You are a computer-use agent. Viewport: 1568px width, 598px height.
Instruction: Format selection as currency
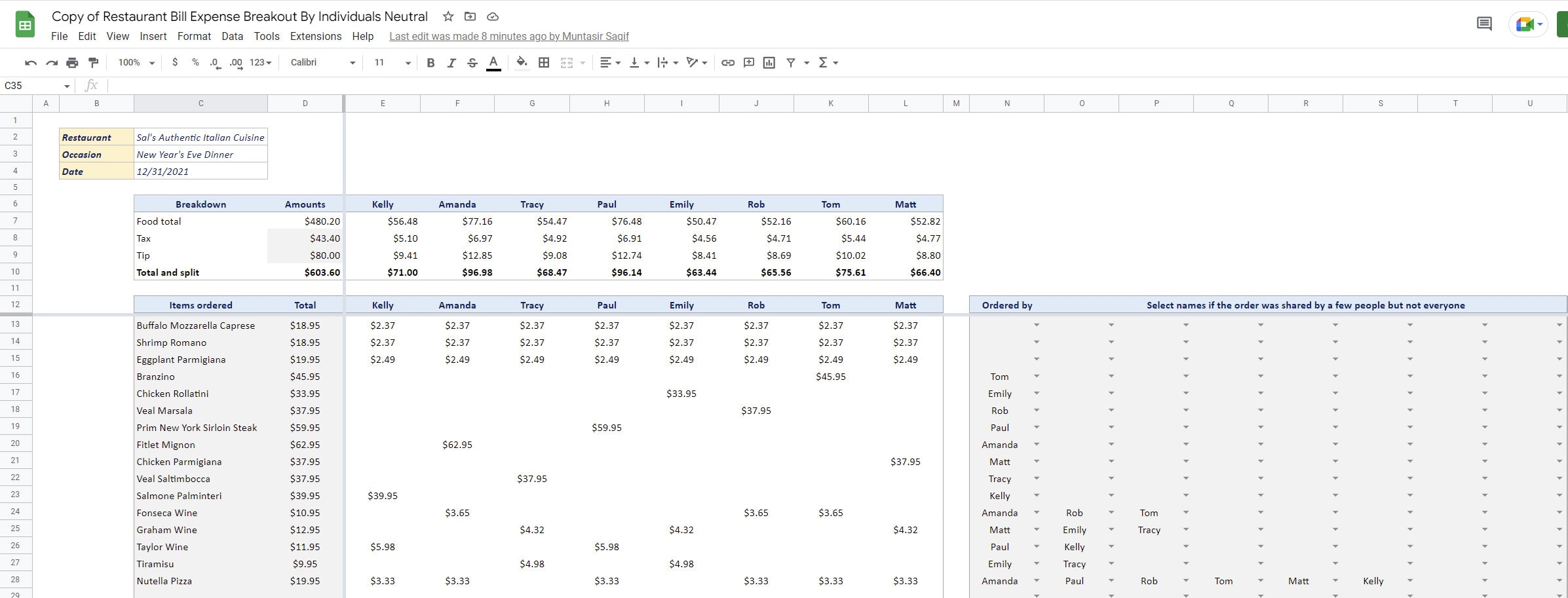click(x=174, y=62)
